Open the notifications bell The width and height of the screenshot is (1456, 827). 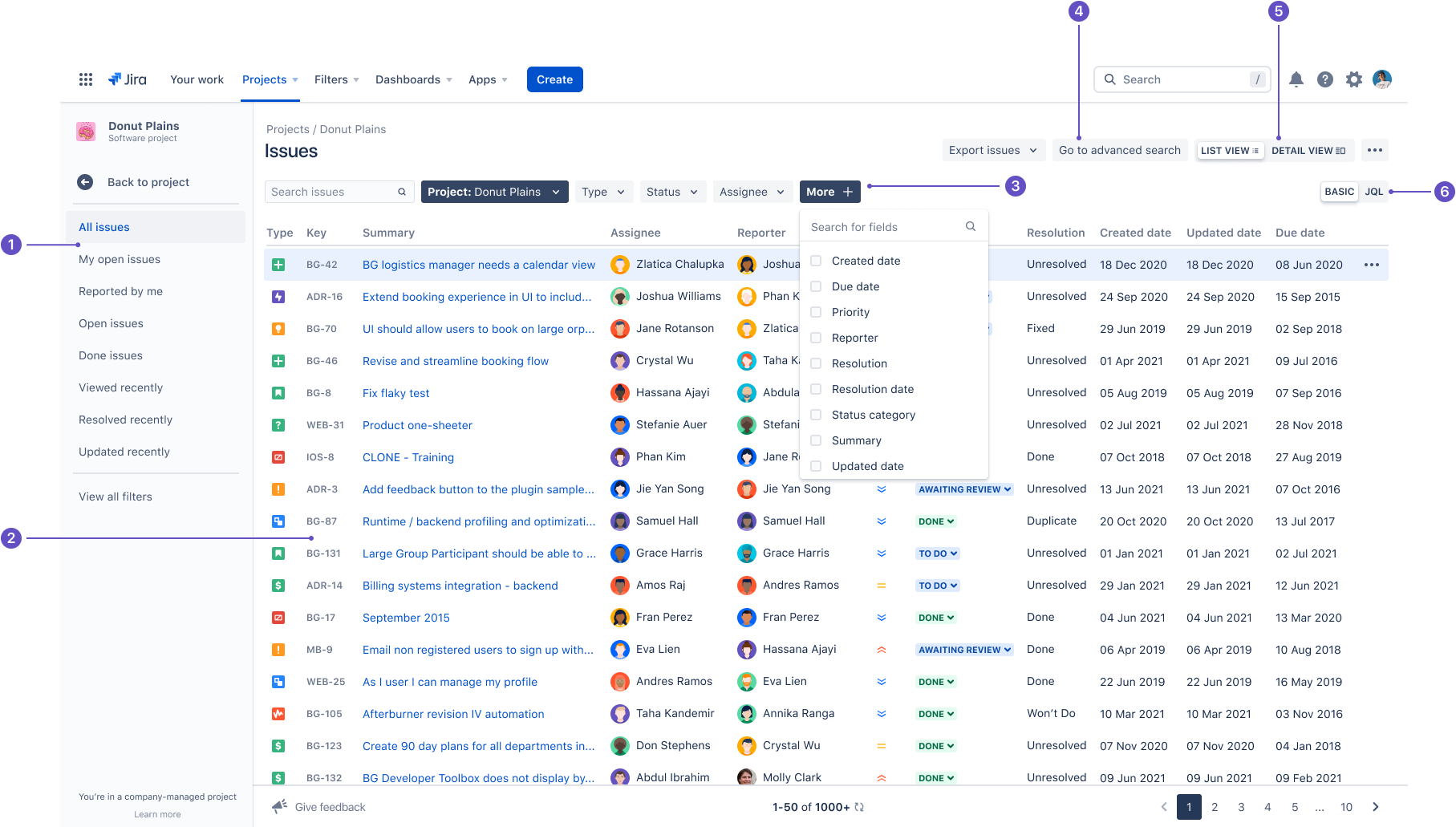click(1296, 79)
